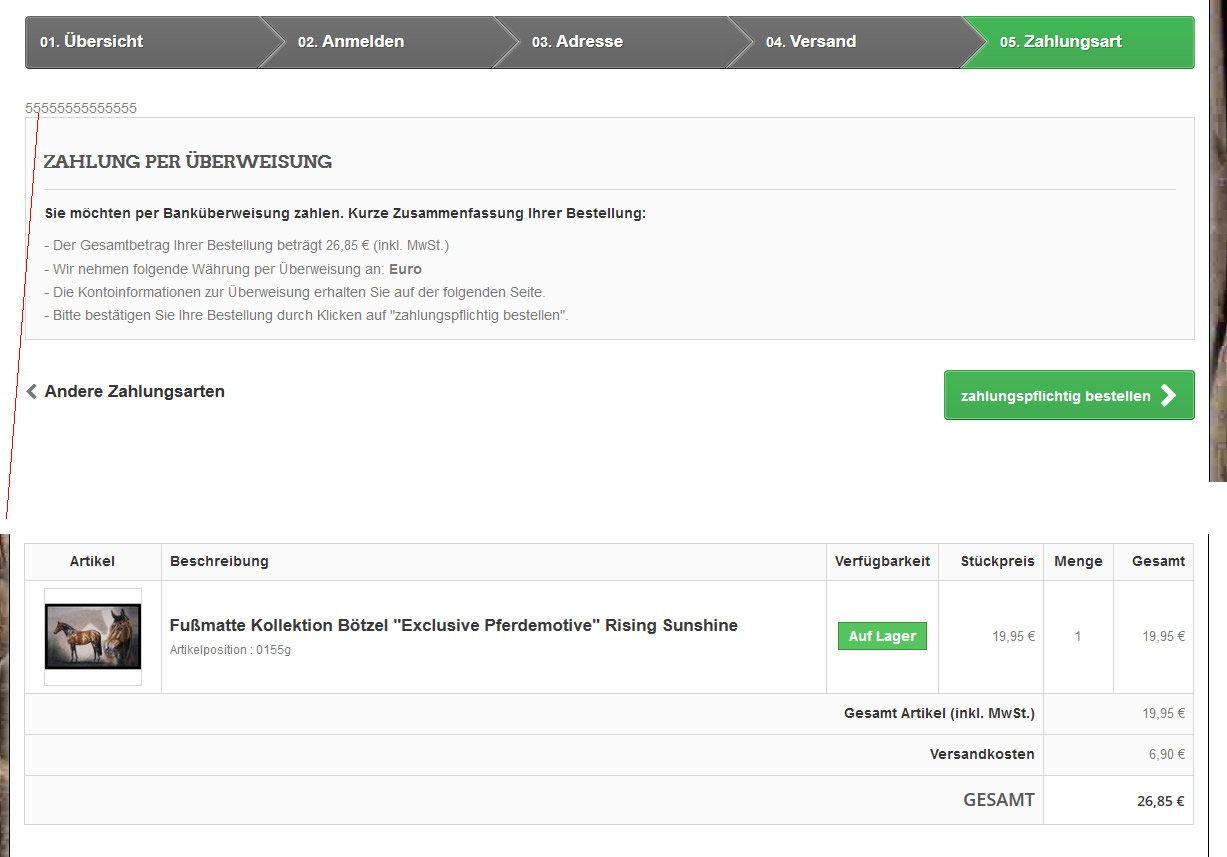Choose Andere Zahlungsarten link
Viewport: 1227px width, 857px height.
[x=134, y=392]
